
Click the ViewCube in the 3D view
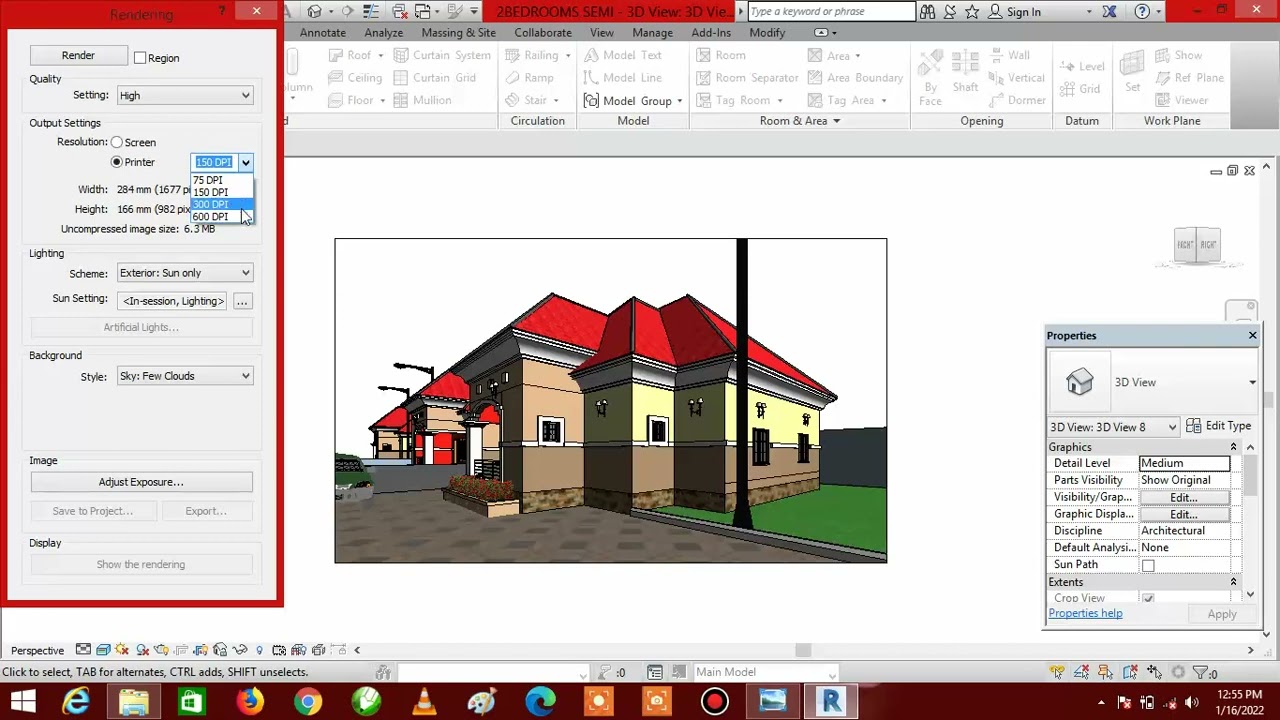1197,245
